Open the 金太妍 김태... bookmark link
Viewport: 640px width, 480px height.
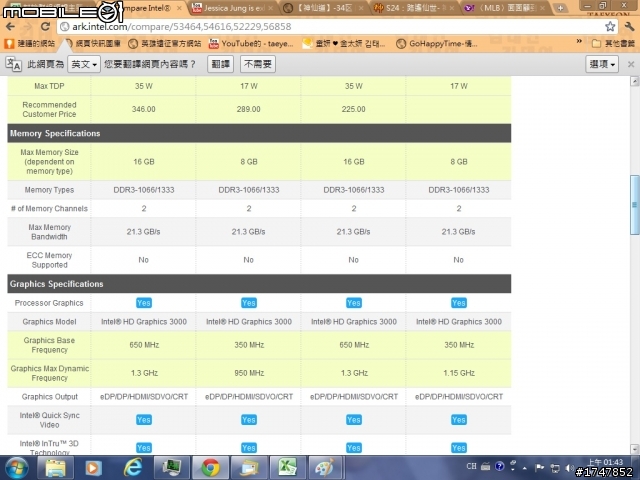(x=344, y=43)
